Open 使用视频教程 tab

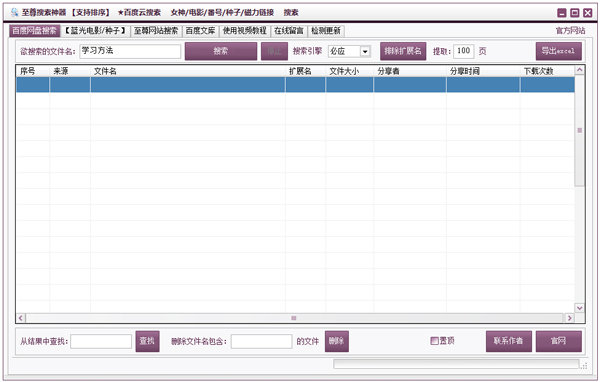pos(245,31)
